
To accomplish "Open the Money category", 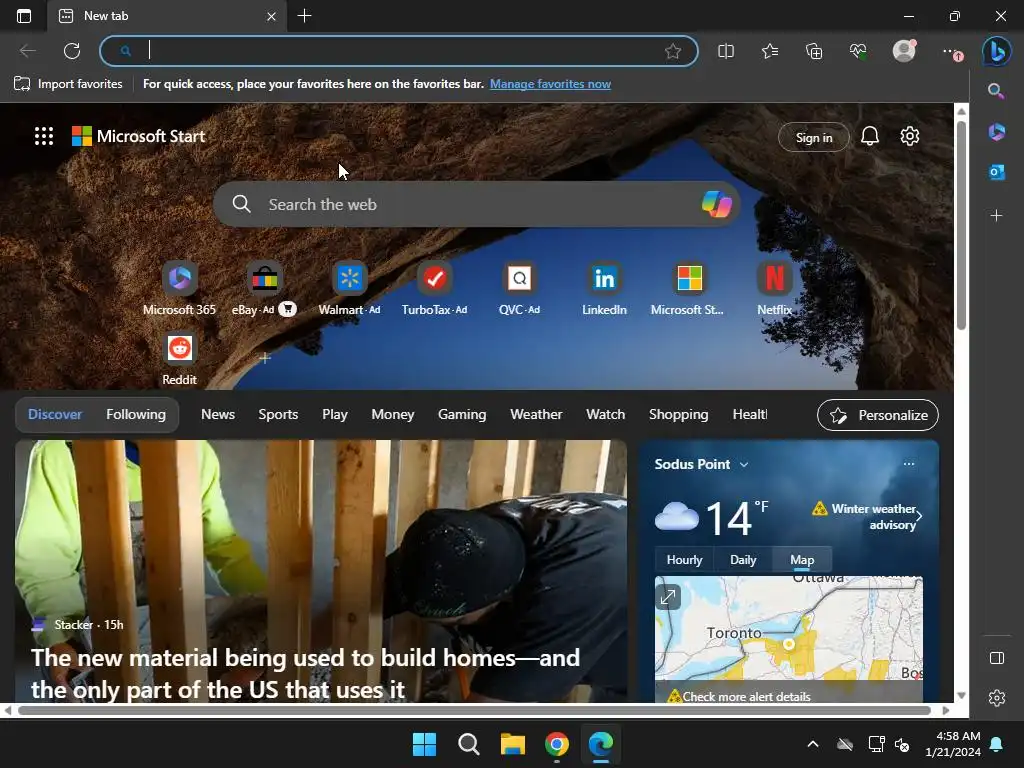I will (x=392, y=415).
